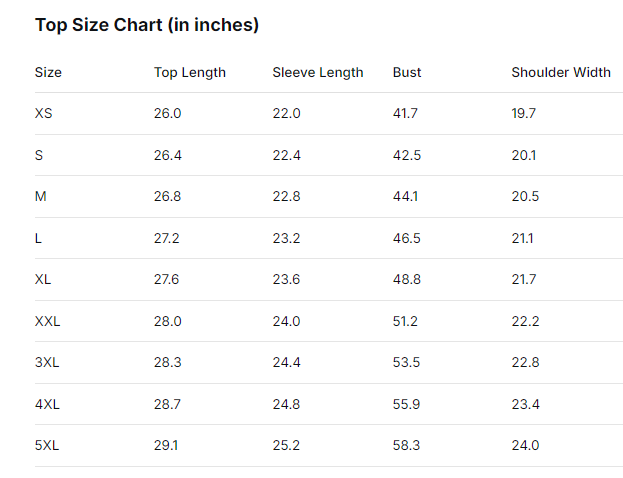
Task: Select the S size row label
Action: click(x=39, y=155)
